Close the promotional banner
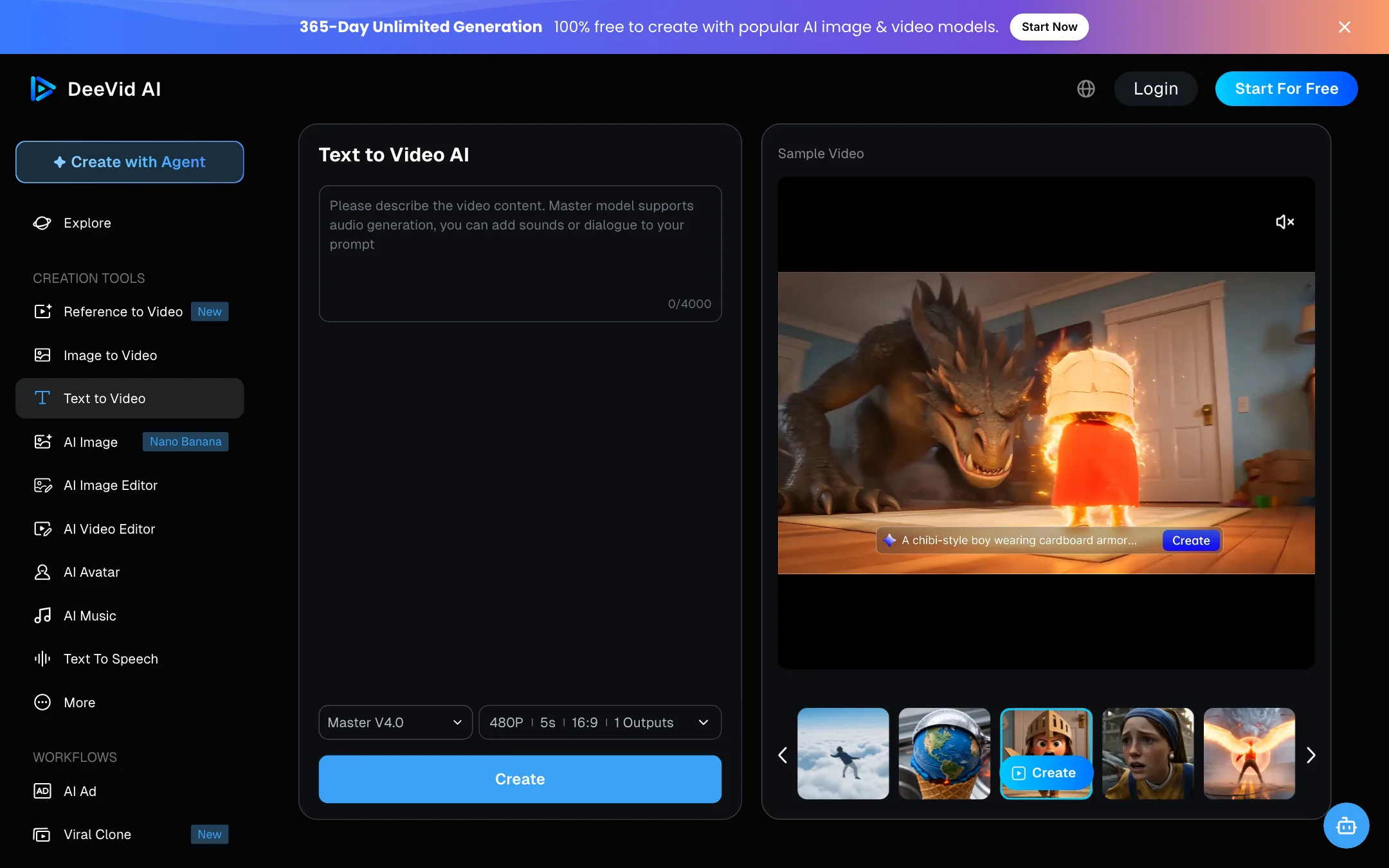Image resolution: width=1389 pixels, height=868 pixels. coord(1345,27)
